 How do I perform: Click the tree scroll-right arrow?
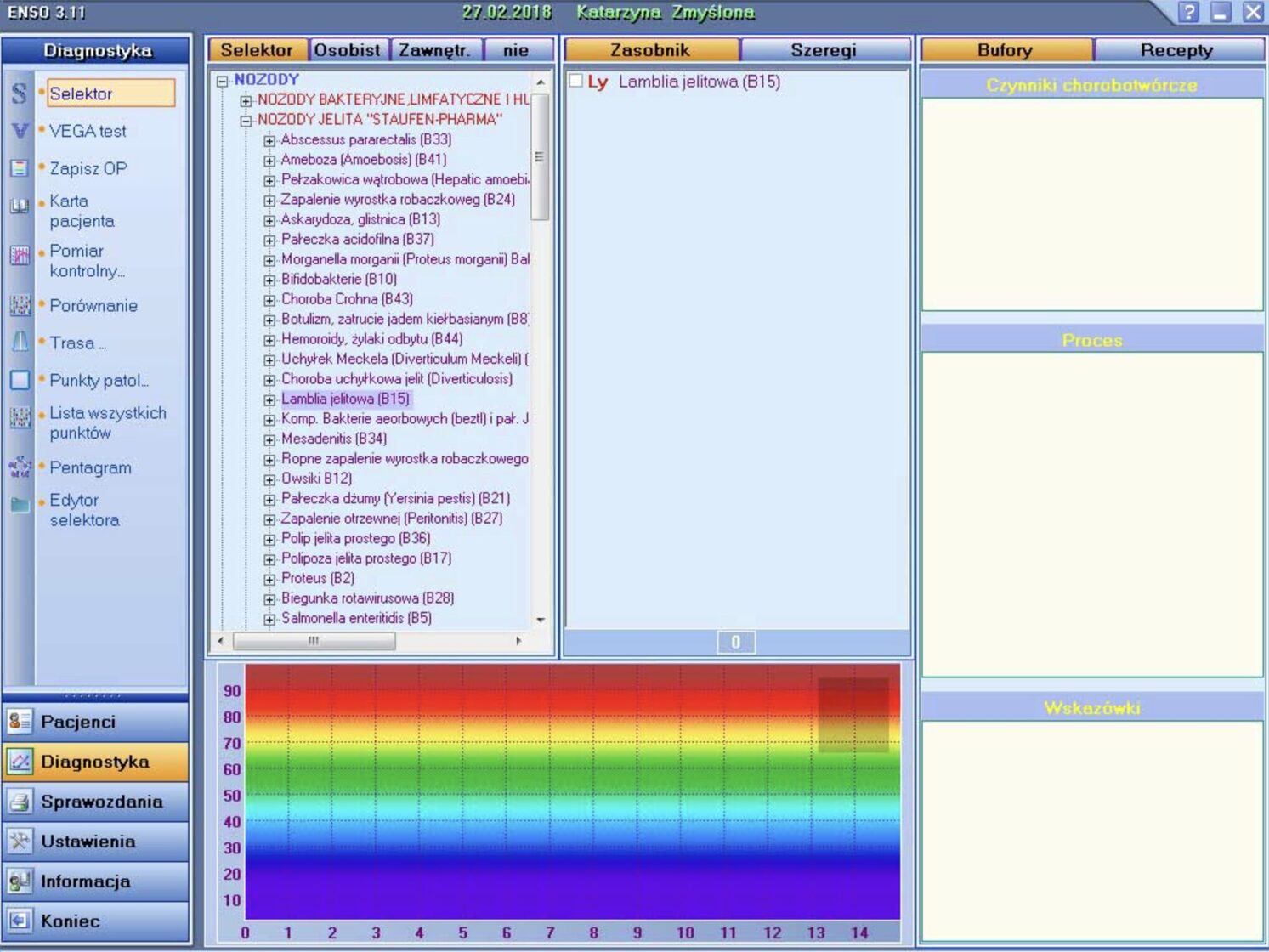pyautogui.click(x=519, y=641)
